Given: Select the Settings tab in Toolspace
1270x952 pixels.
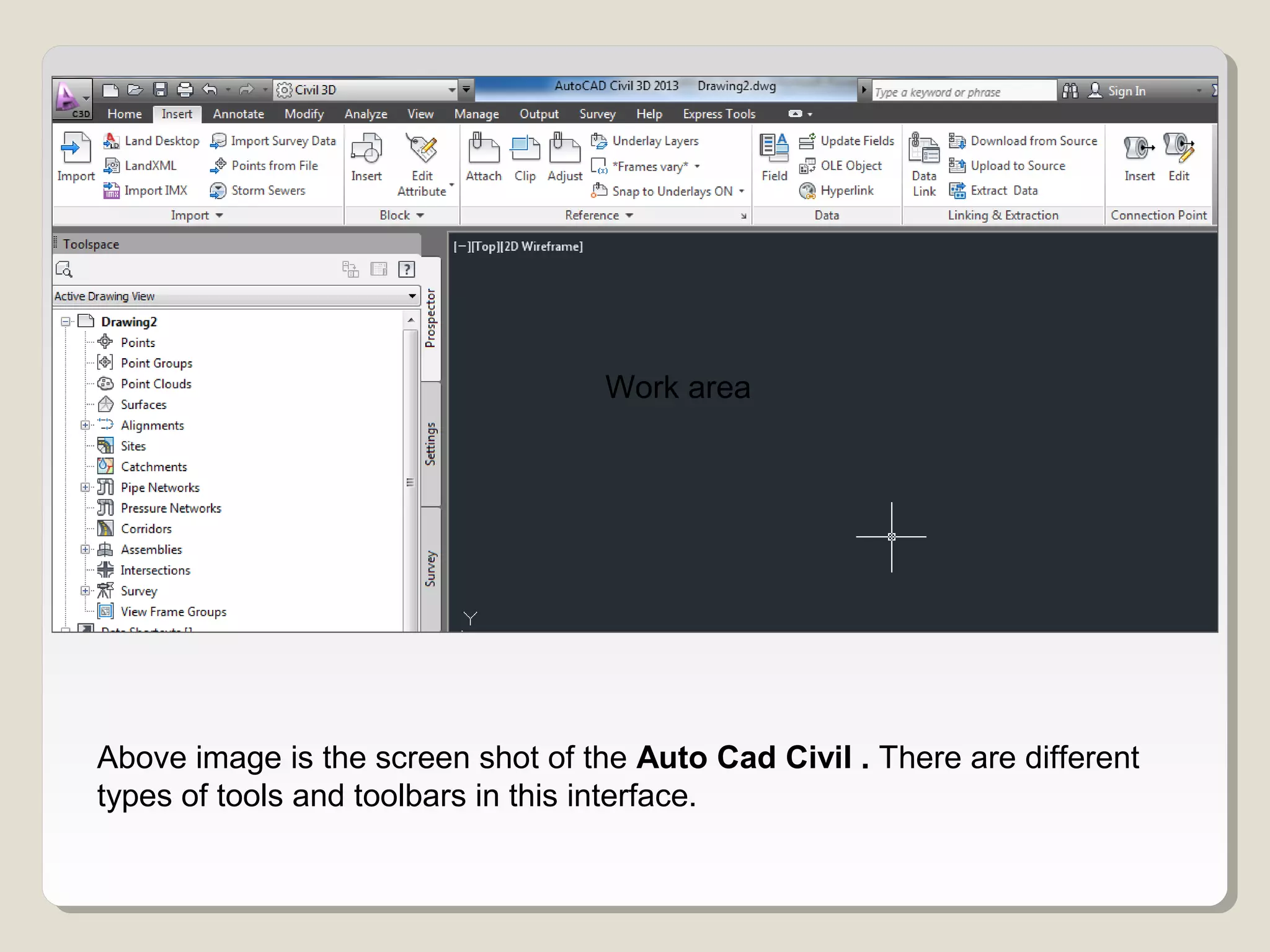Looking at the screenshot, I should 430,444.
